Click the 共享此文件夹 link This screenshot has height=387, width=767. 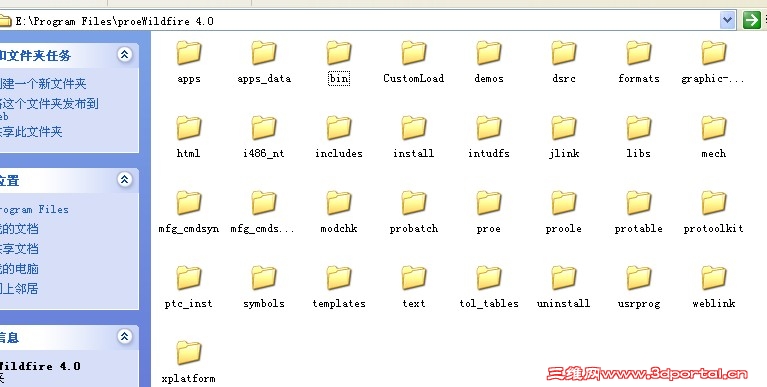(x=31, y=132)
